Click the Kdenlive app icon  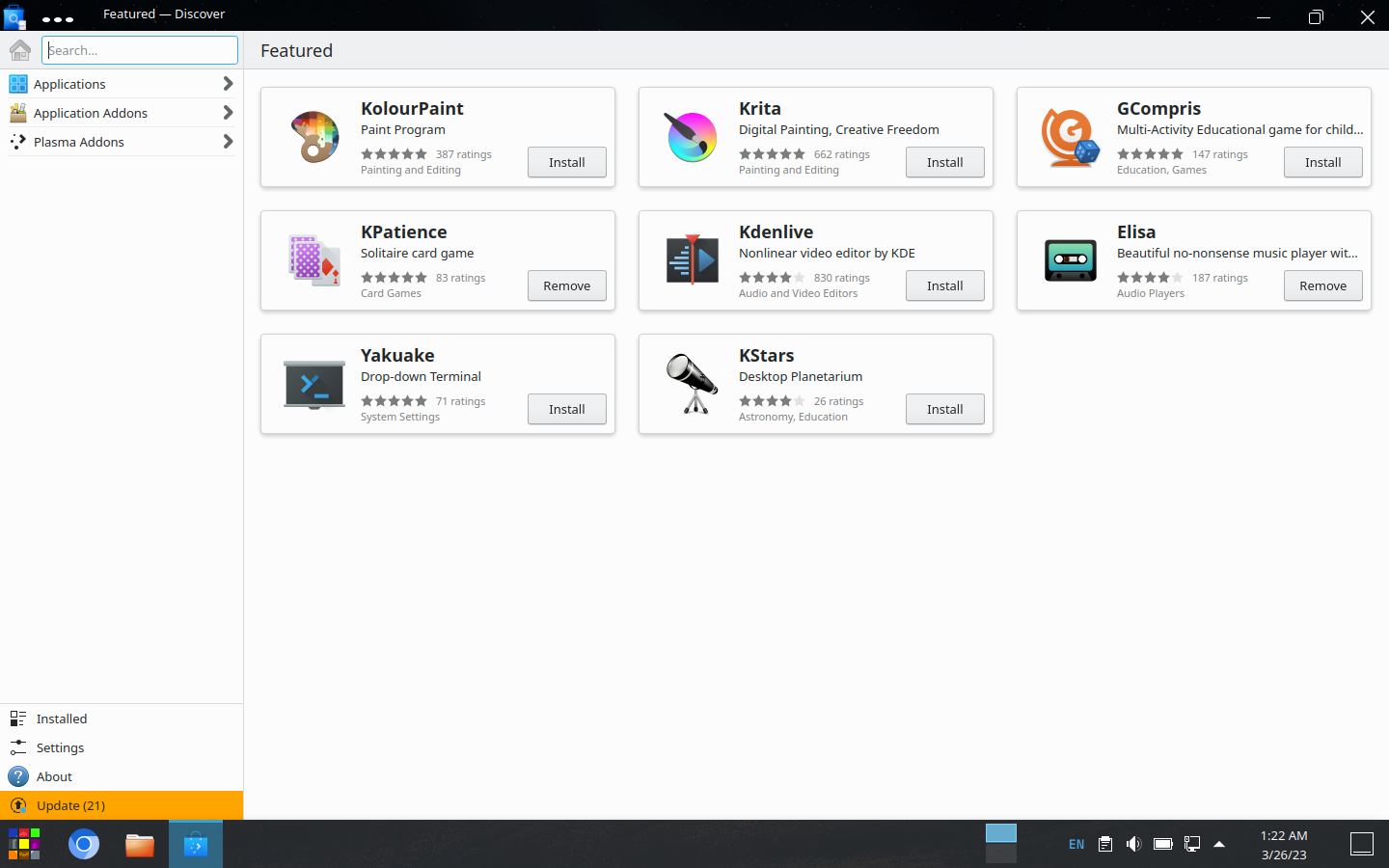692,260
